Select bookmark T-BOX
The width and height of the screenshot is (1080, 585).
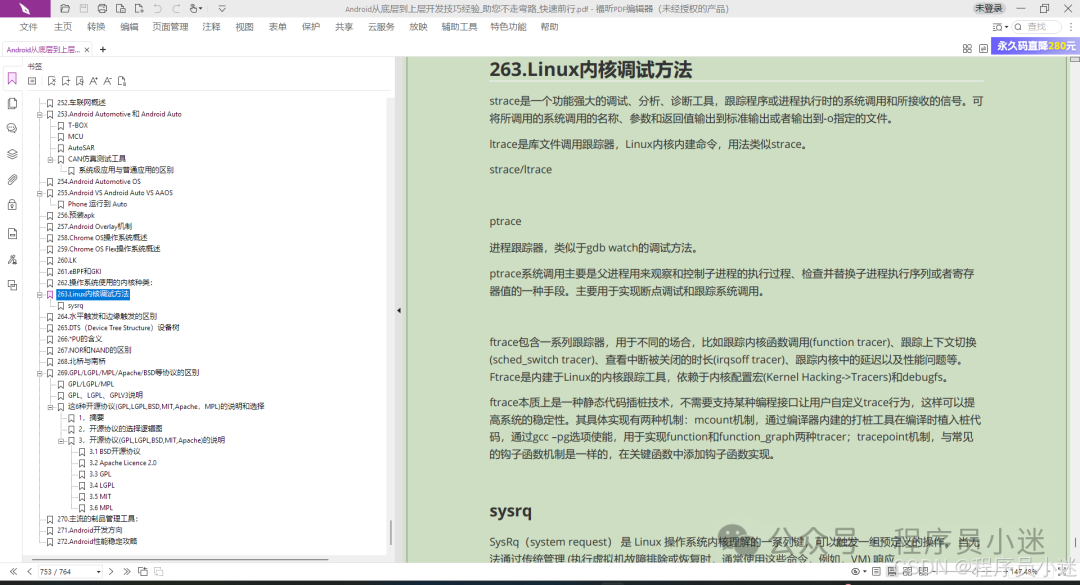[x=78, y=125]
